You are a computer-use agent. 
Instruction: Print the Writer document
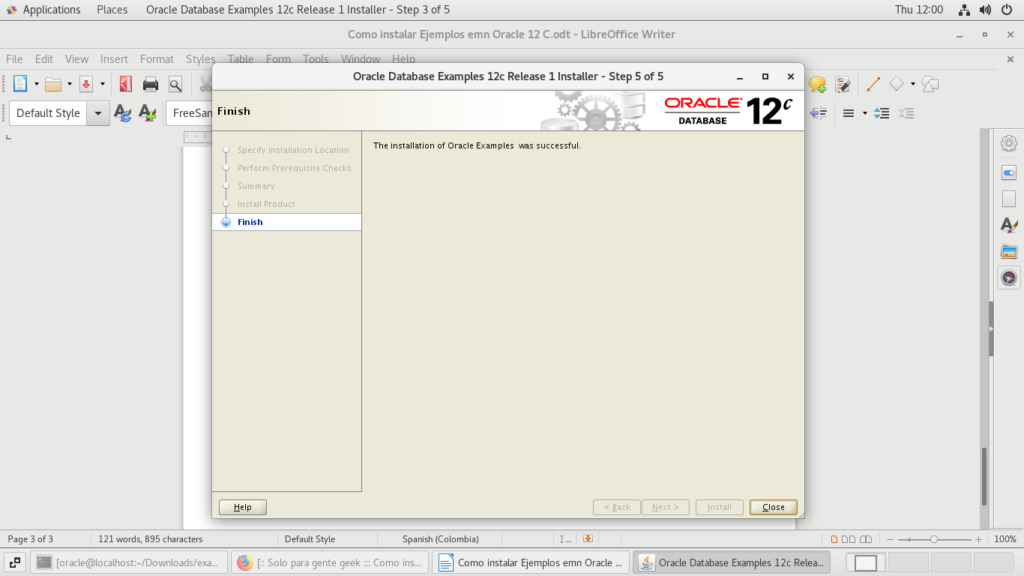pyautogui.click(x=150, y=84)
